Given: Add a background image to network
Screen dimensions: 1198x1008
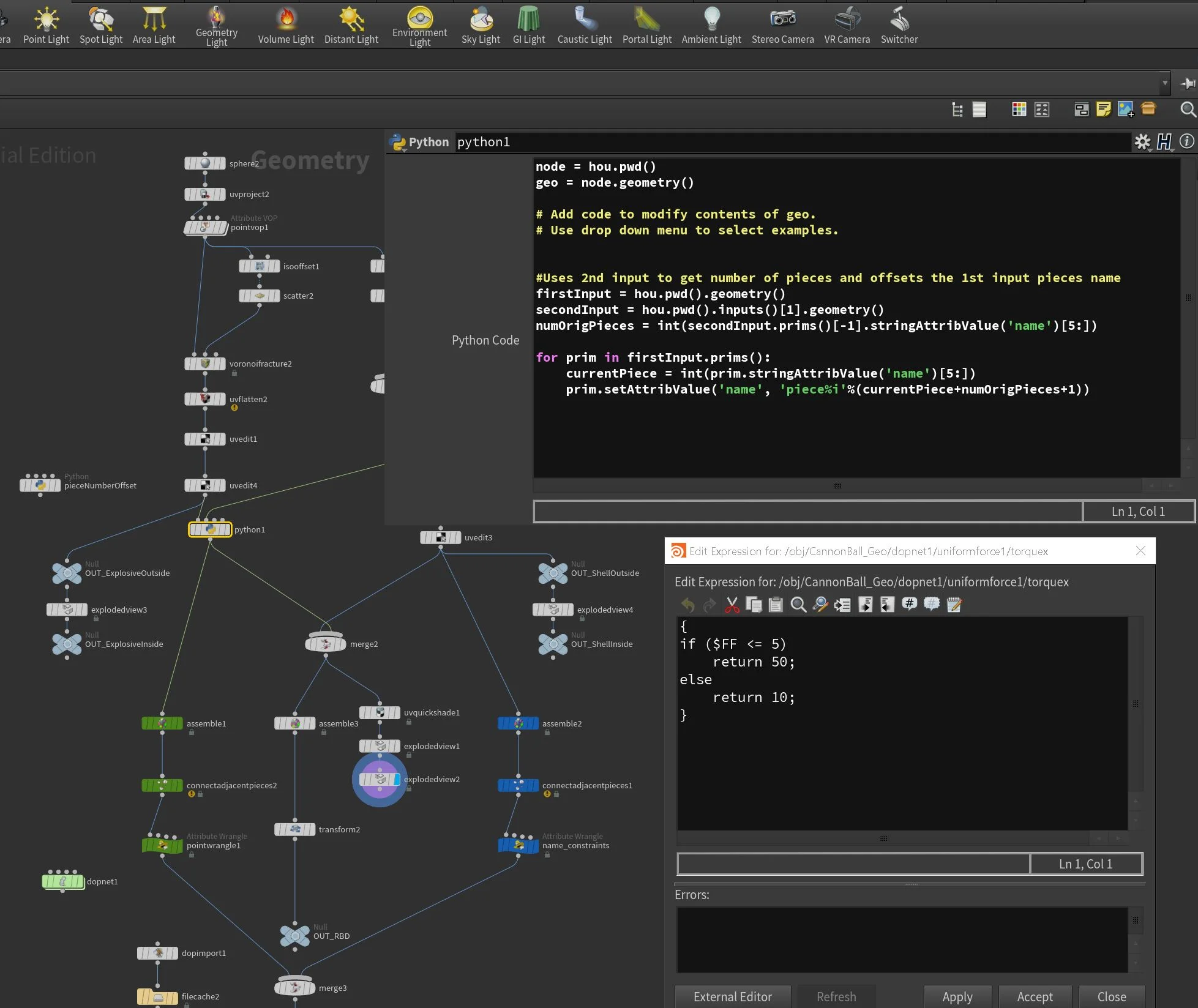Looking at the screenshot, I should [1125, 110].
